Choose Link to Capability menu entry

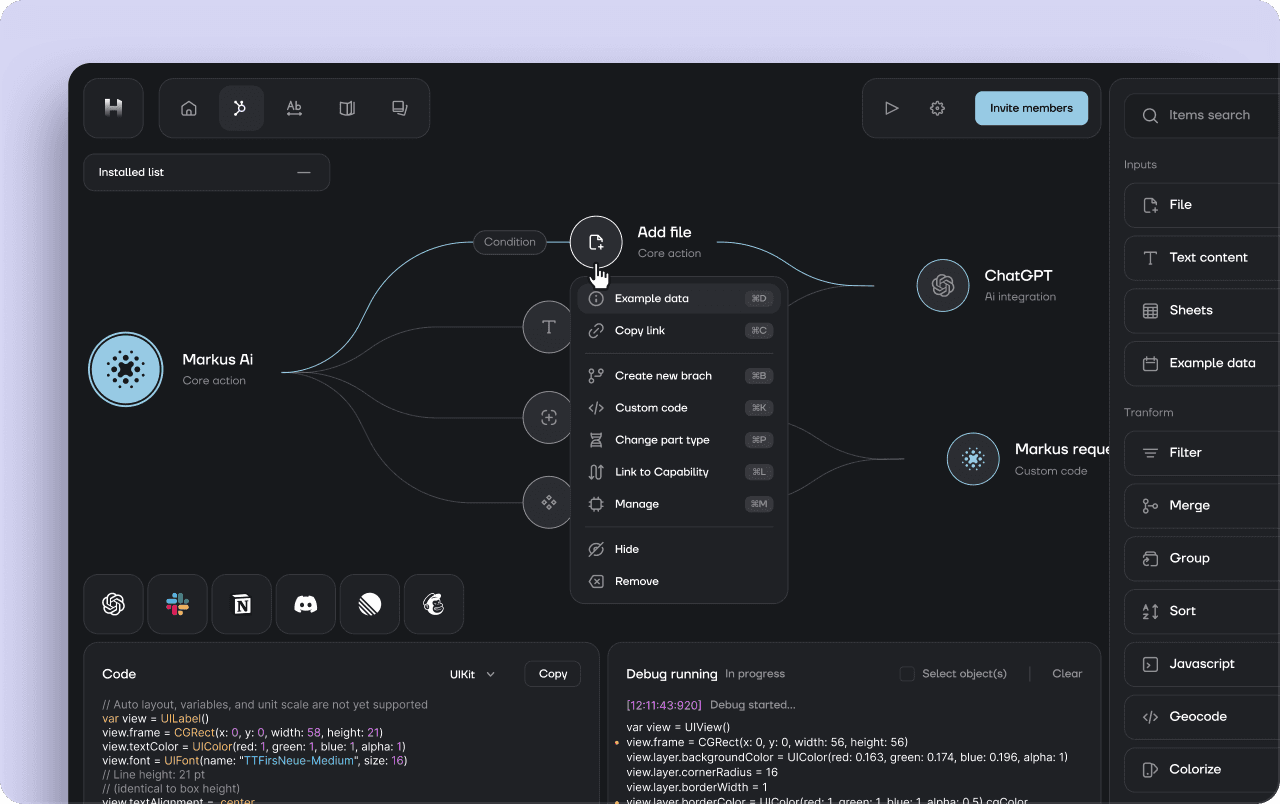pos(679,472)
